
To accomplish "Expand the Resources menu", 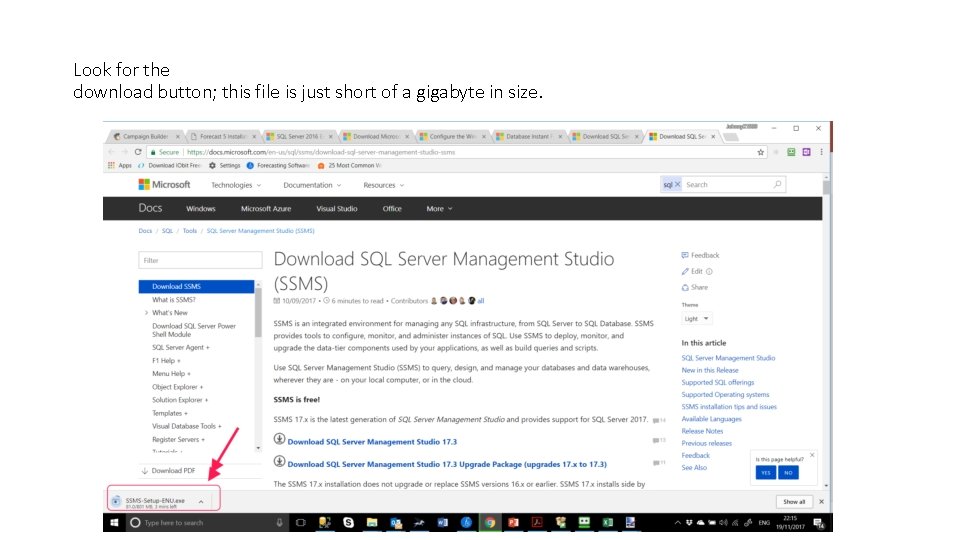I will tap(383, 185).
